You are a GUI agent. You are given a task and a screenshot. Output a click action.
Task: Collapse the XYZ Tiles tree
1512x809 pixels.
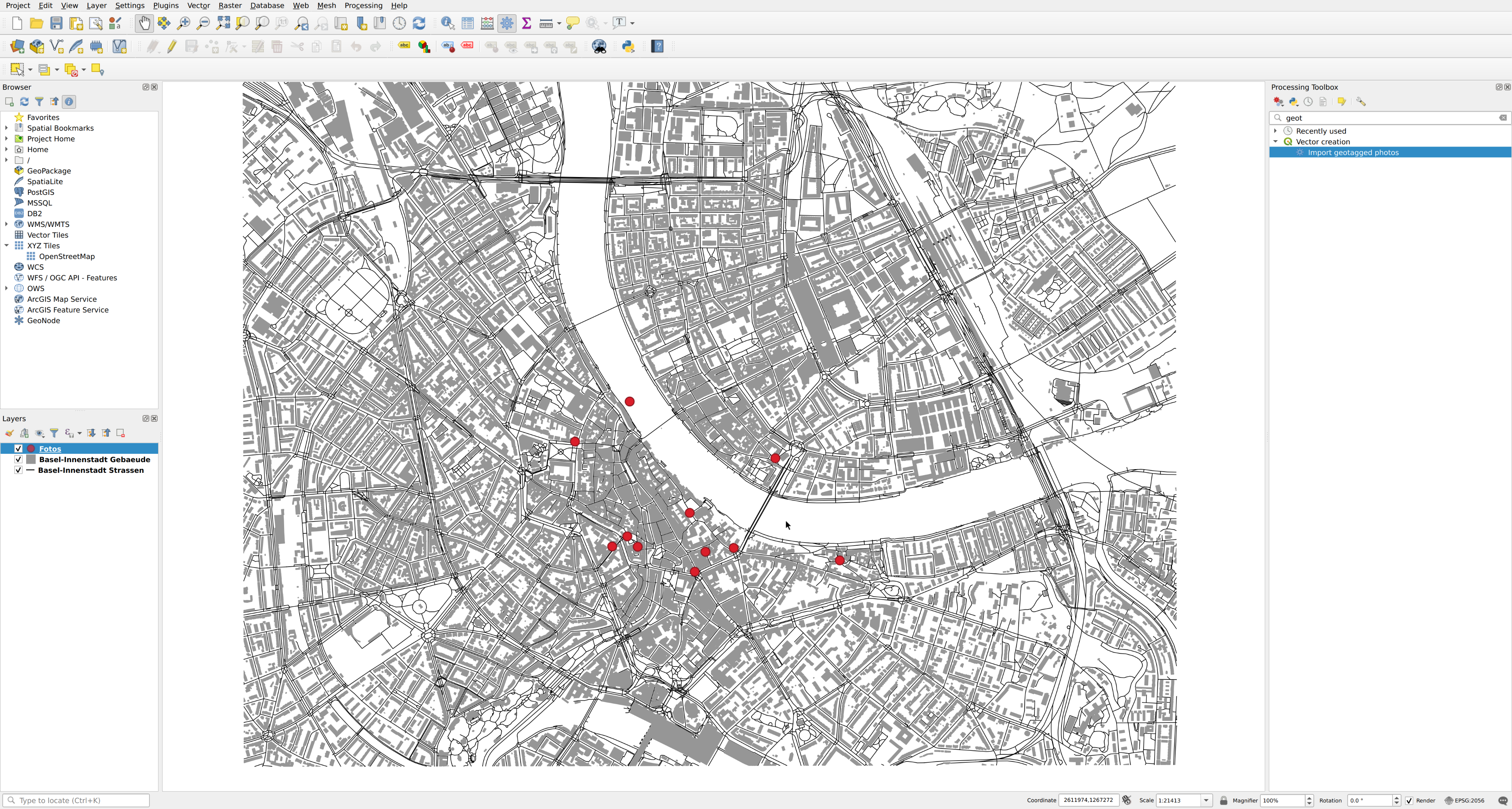(6, 246)
